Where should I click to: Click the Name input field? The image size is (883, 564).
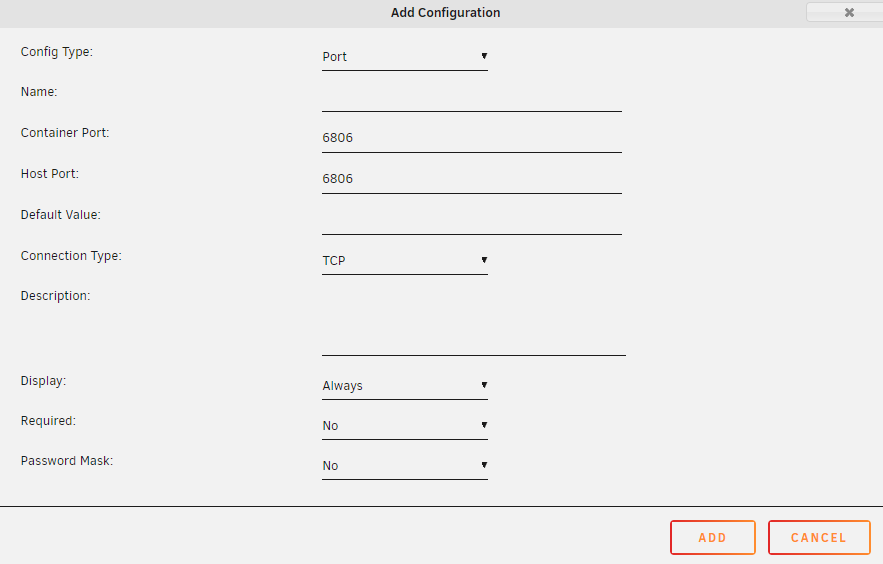[x=471, y=98]
